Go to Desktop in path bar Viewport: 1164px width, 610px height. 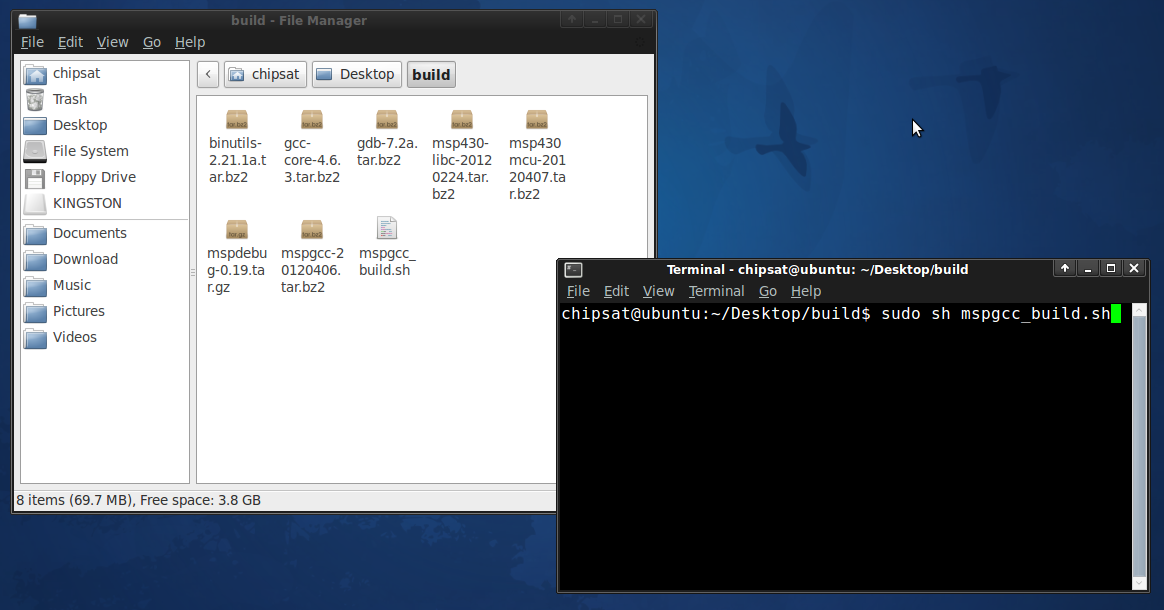tap(357, 74)
